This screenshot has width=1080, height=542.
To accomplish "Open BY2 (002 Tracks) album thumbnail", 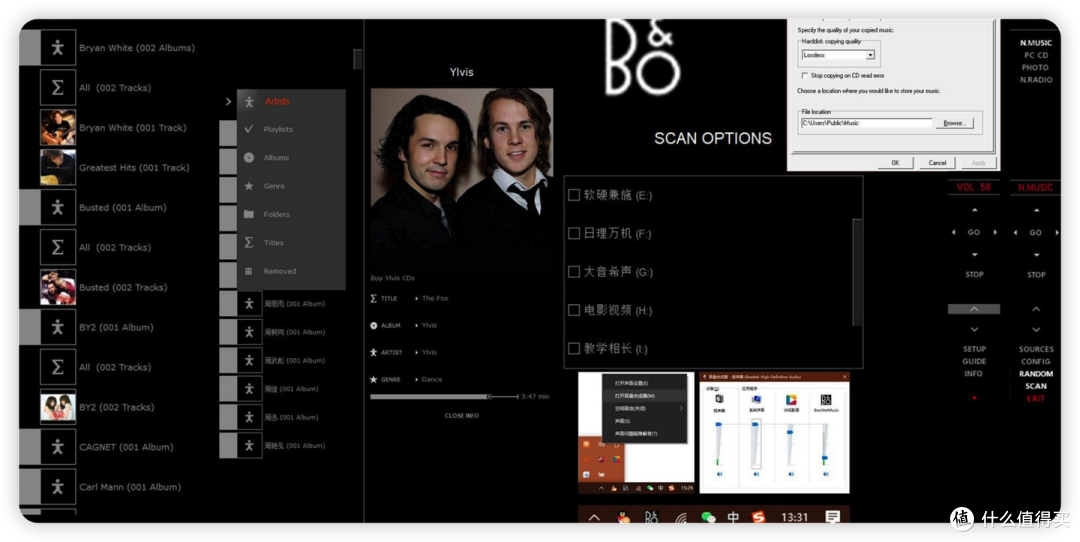I will coord(58,407).
